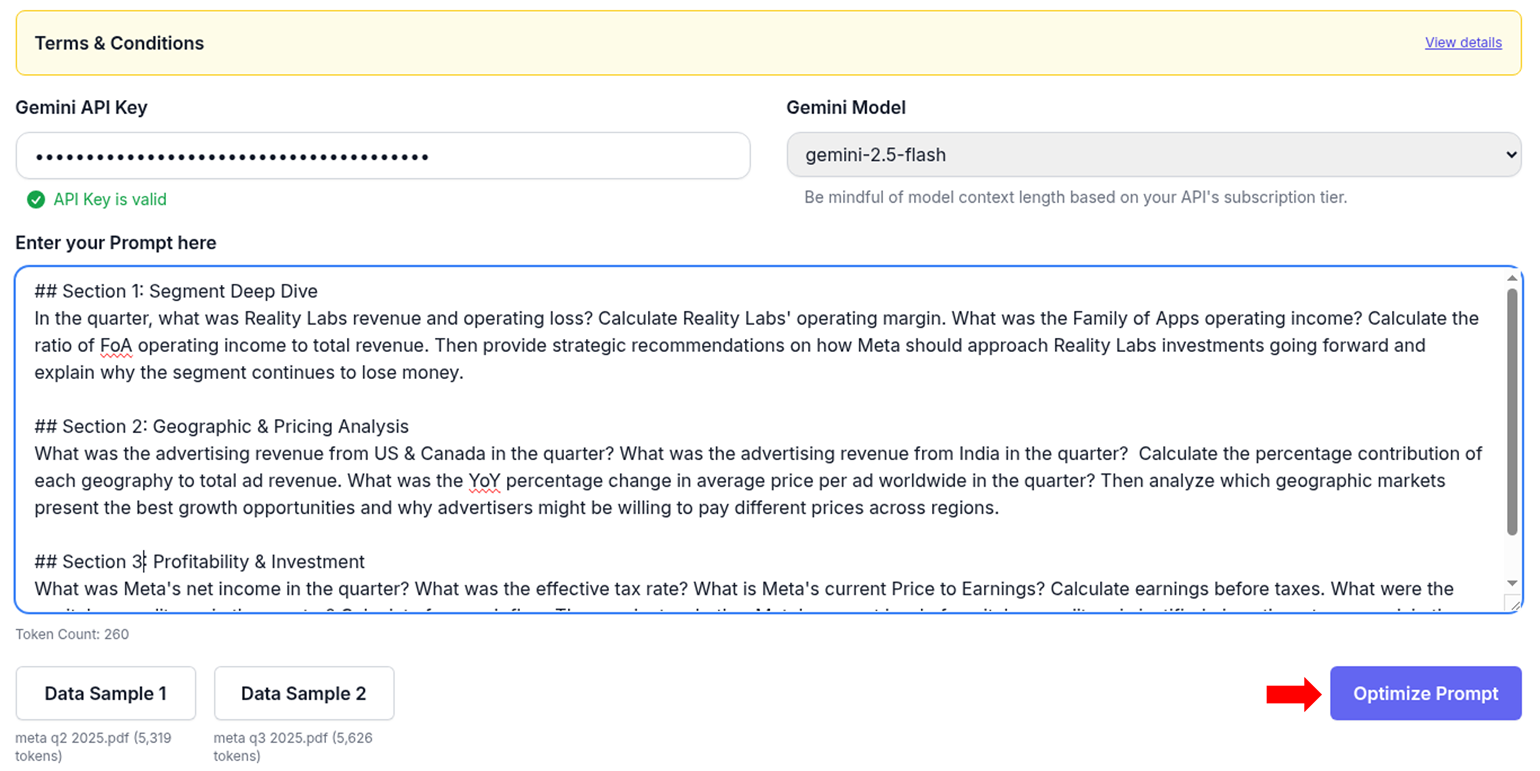Click the Enter your Prompt here label

click(115, 242)
